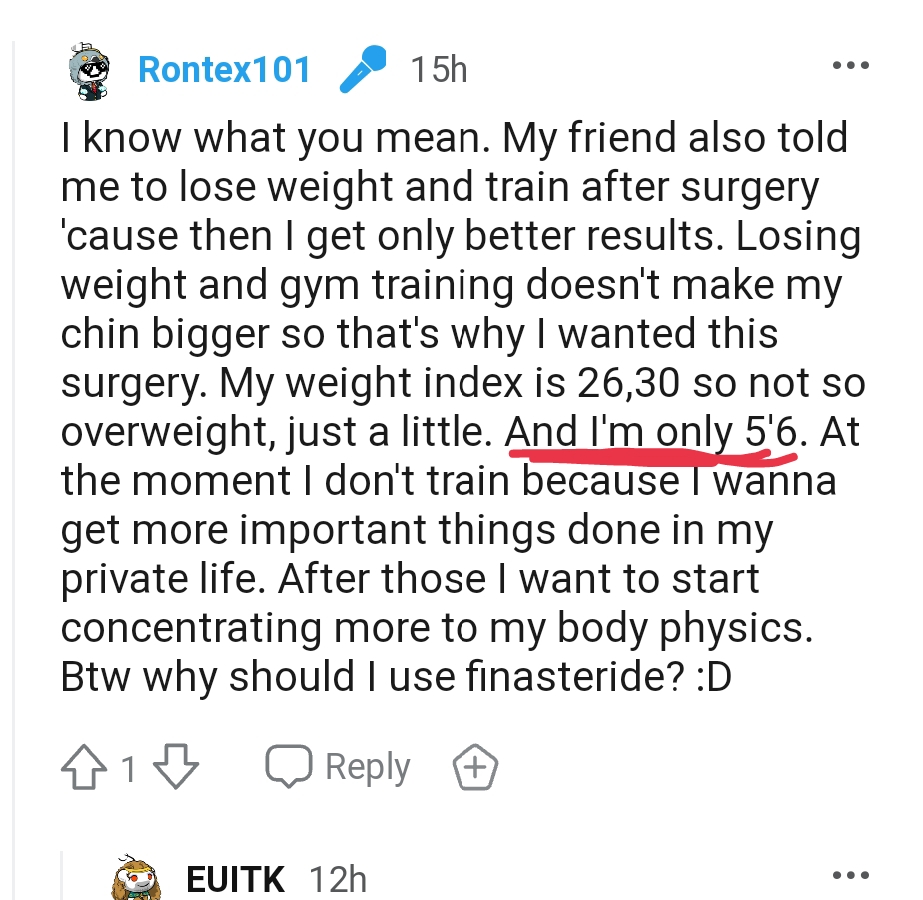Upvote Rontex101's comment
Image resolution: width=923 pixels, height=900 pixels.
[x=84, y=766]
